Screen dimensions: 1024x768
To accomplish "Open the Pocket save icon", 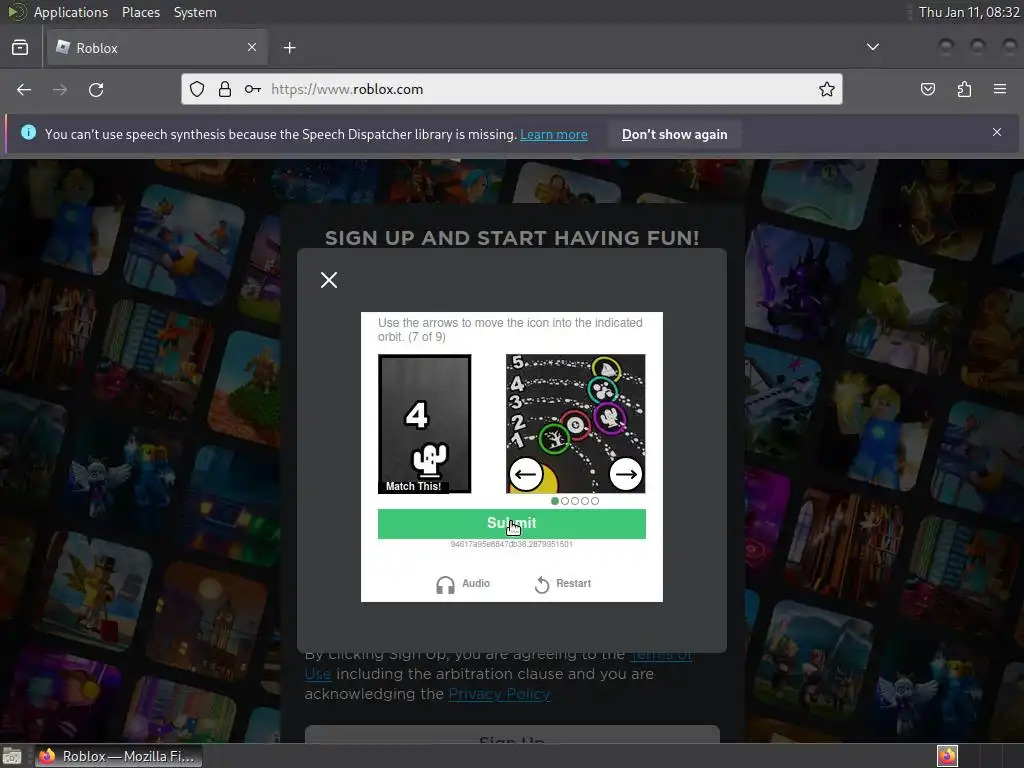I will tap(928, 89).
